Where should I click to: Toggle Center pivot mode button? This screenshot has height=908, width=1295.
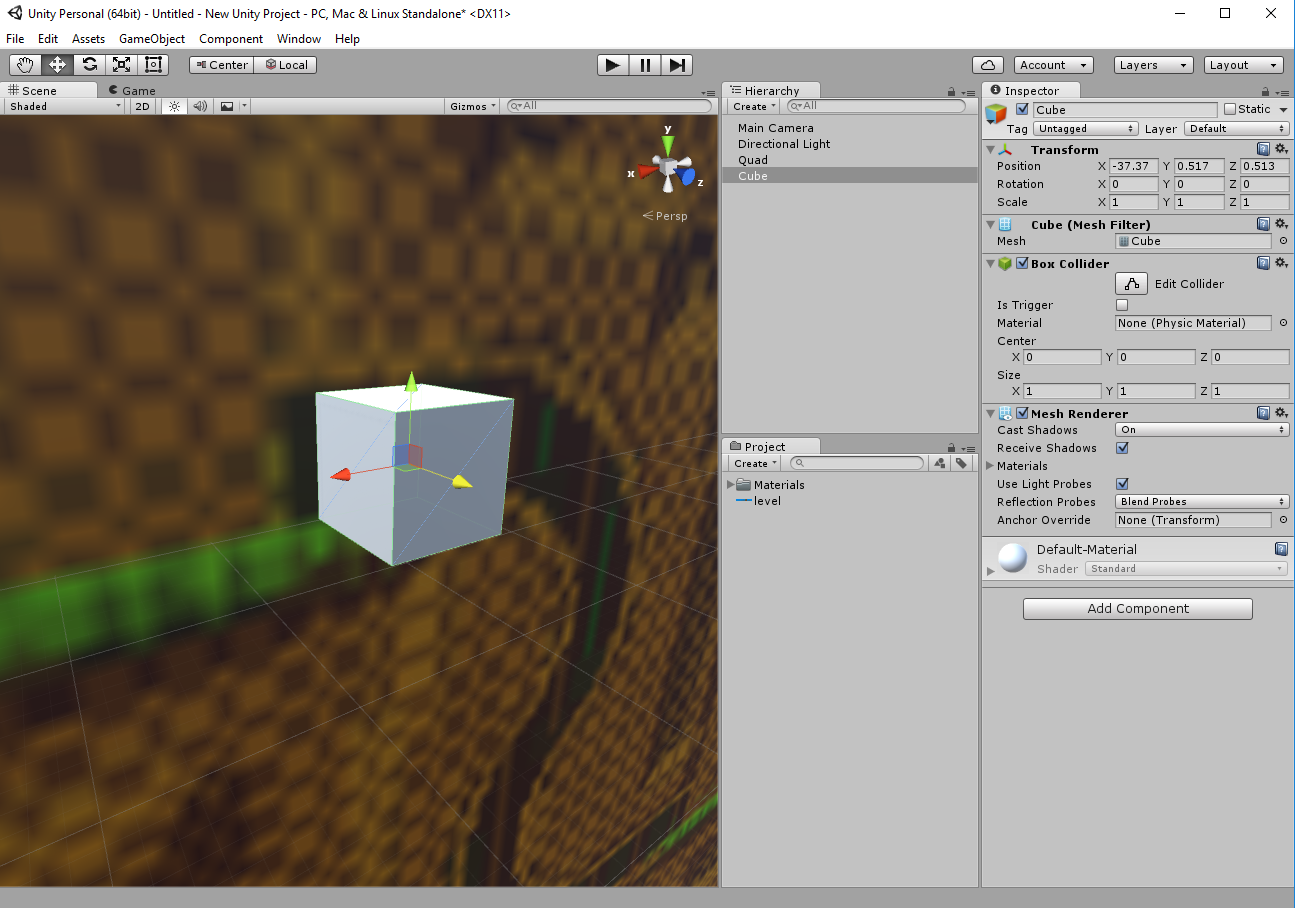point(221,65)
